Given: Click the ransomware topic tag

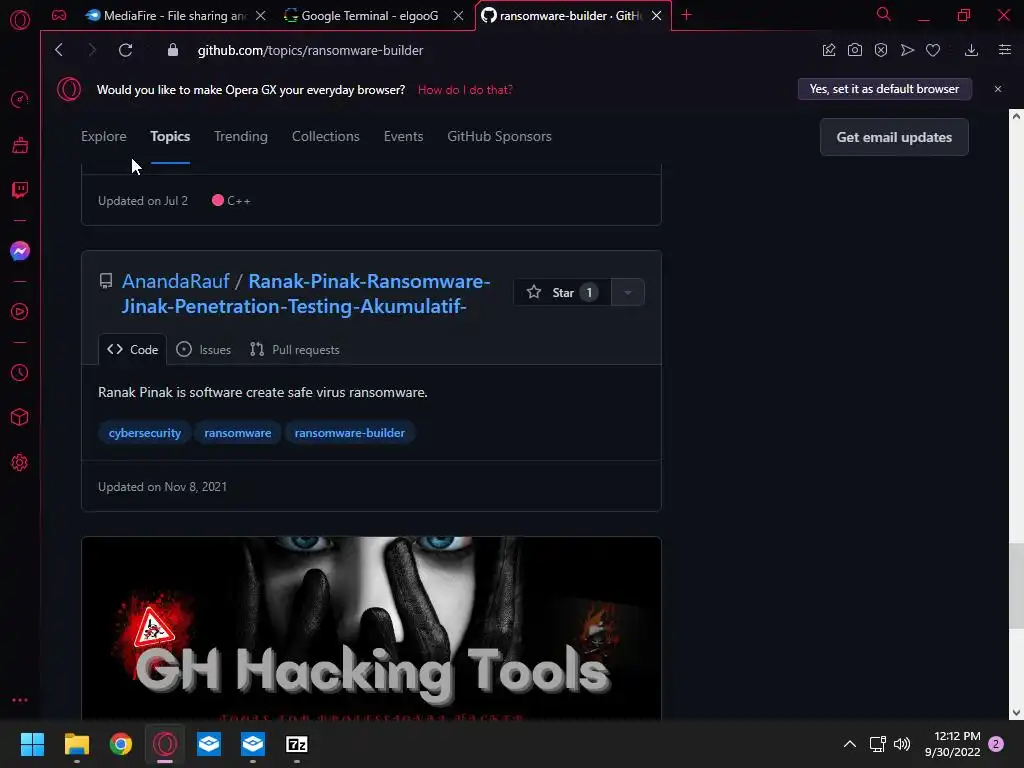Looking at the screenshot, I should click(x=237, y=433).
